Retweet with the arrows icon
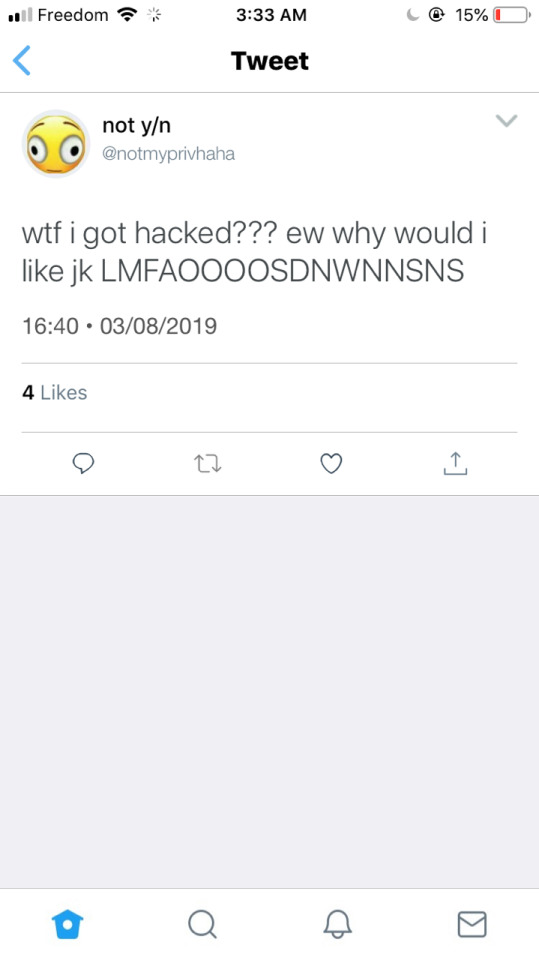Viewport: 539px width, 960px height. (208, 464)
